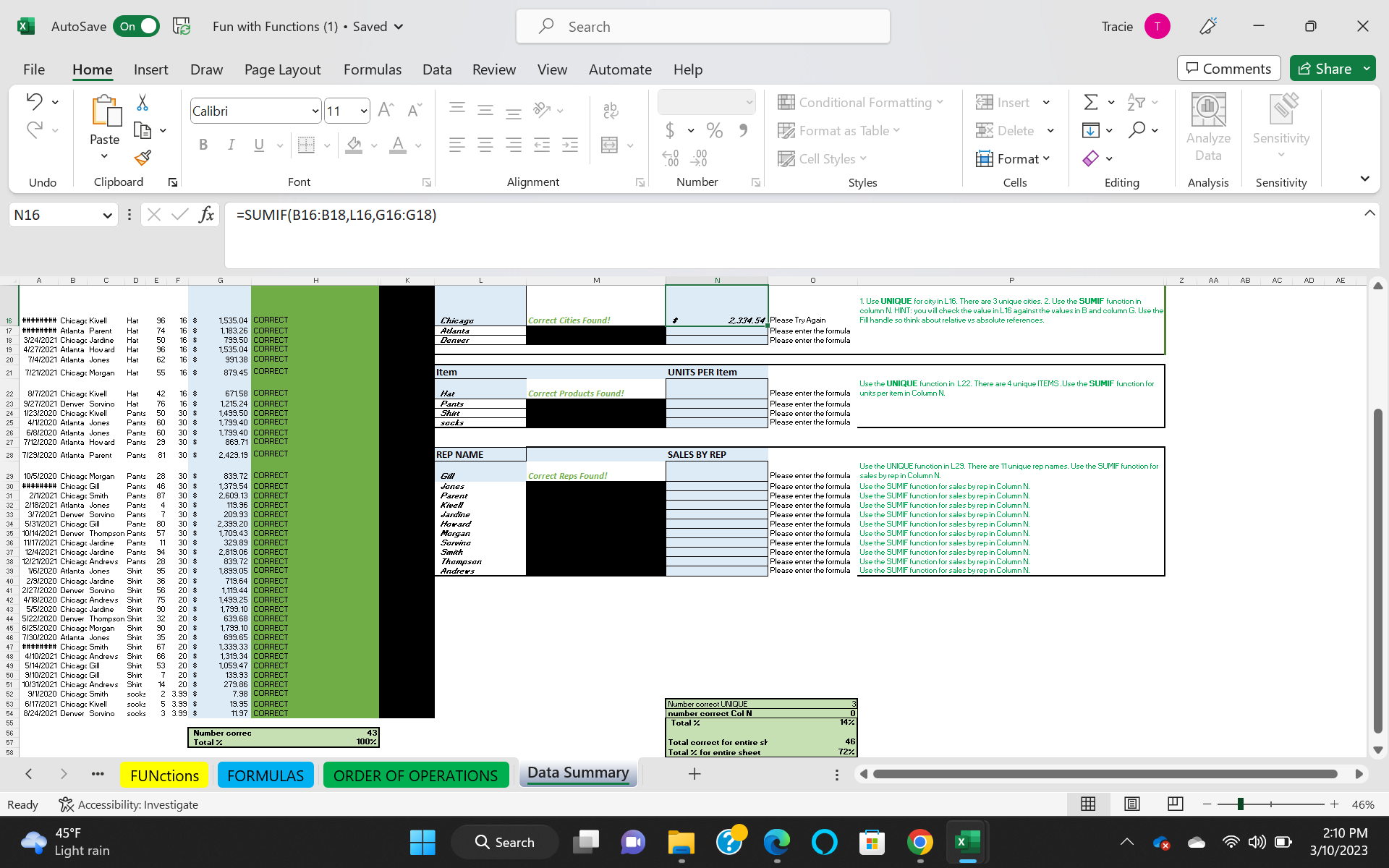Apply percent number style
Image resolution: width=1389 pixels, height=868 pixels.
pos(715,131)
